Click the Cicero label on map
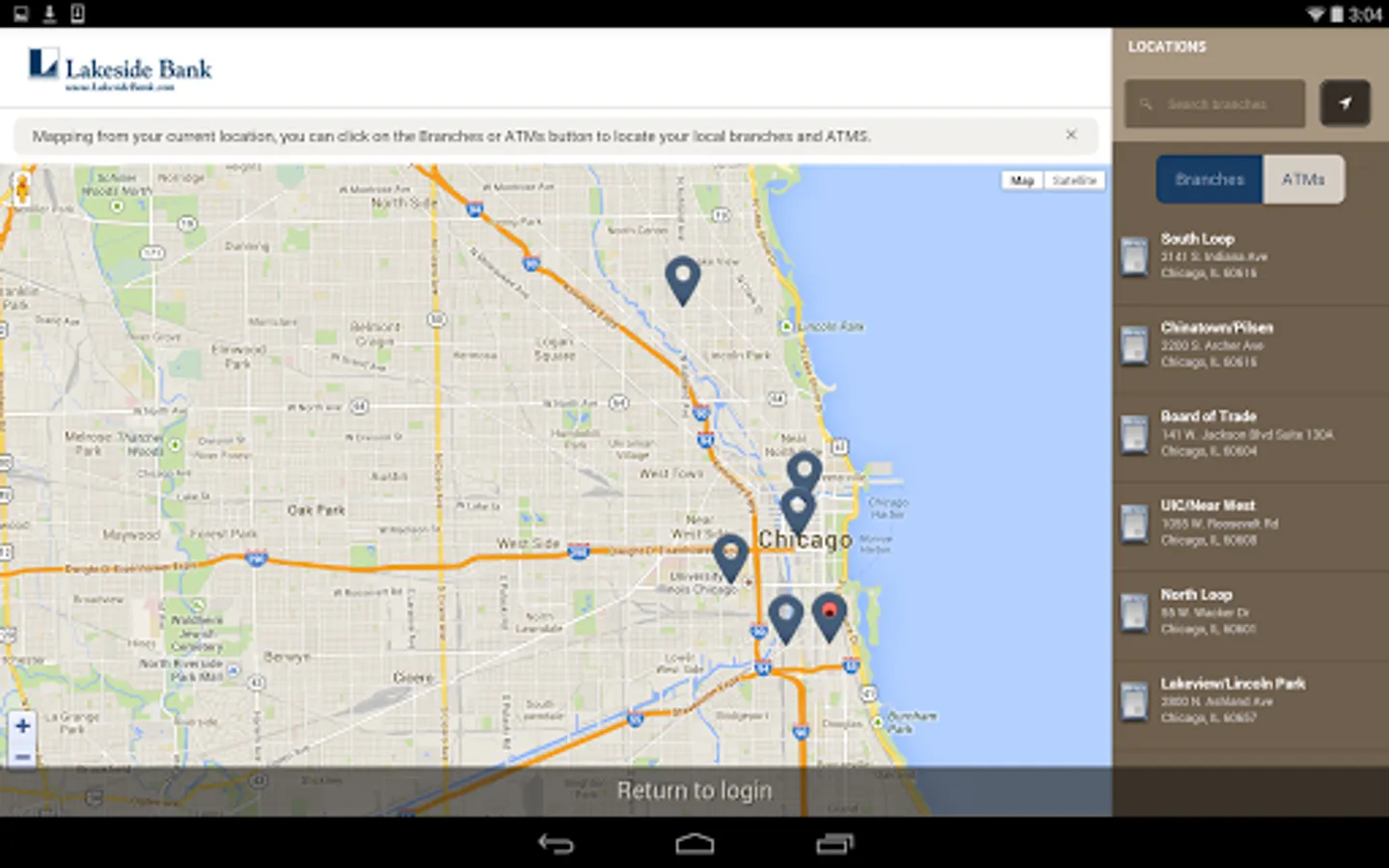 (413, 678)
